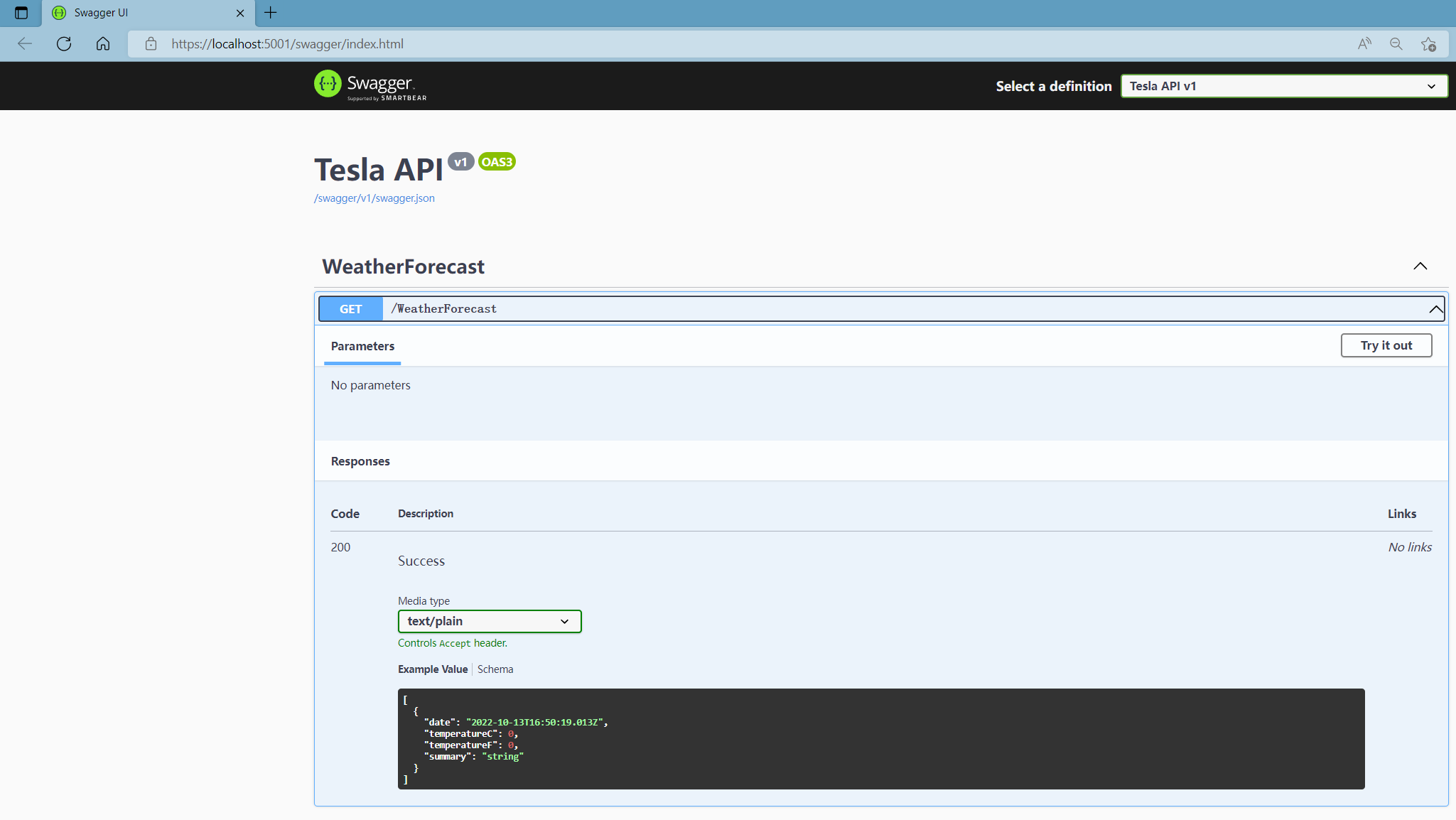Click the No parameters text

tap(371, 385)
